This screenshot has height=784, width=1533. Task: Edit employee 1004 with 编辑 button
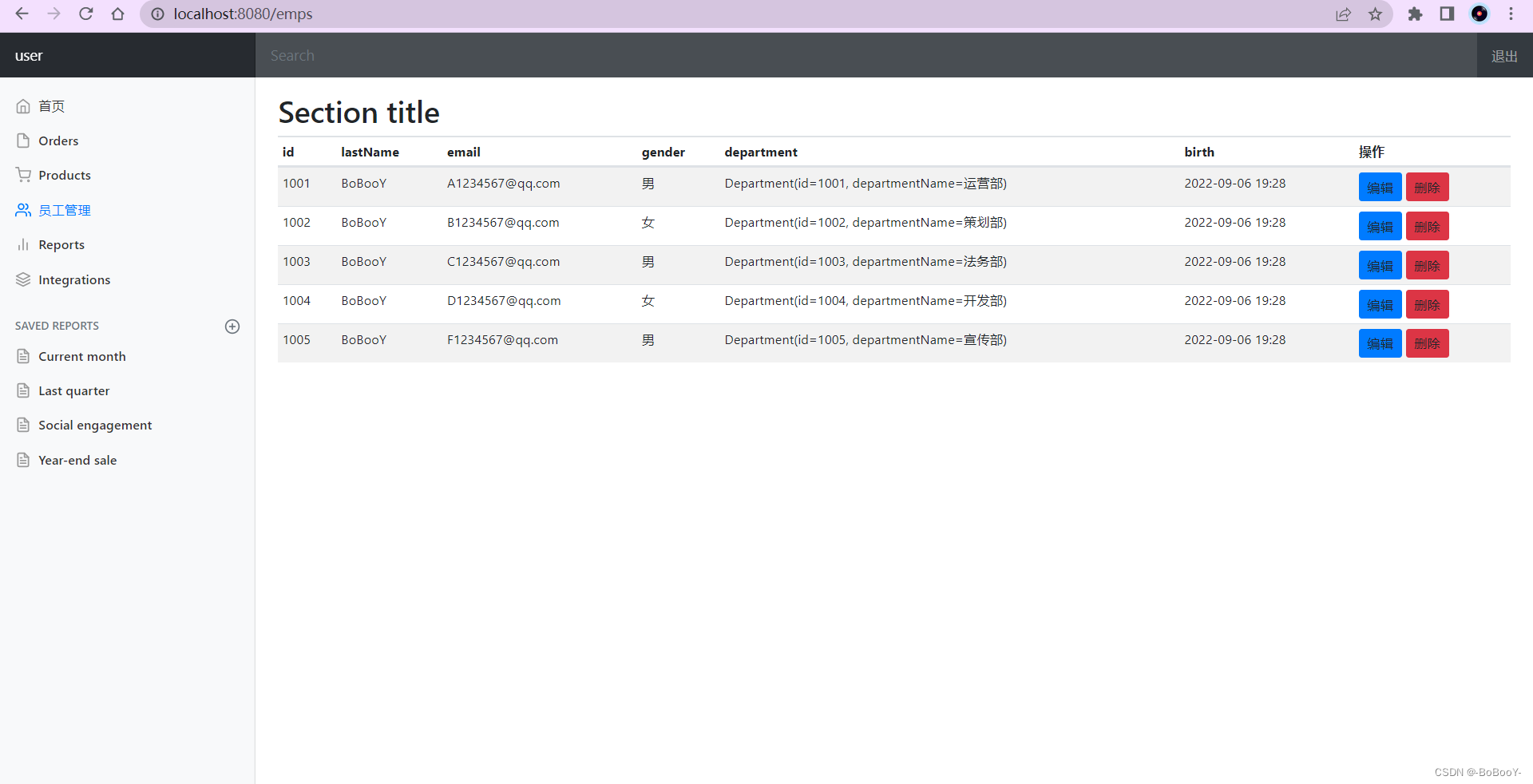click(x=1380, y=305)
